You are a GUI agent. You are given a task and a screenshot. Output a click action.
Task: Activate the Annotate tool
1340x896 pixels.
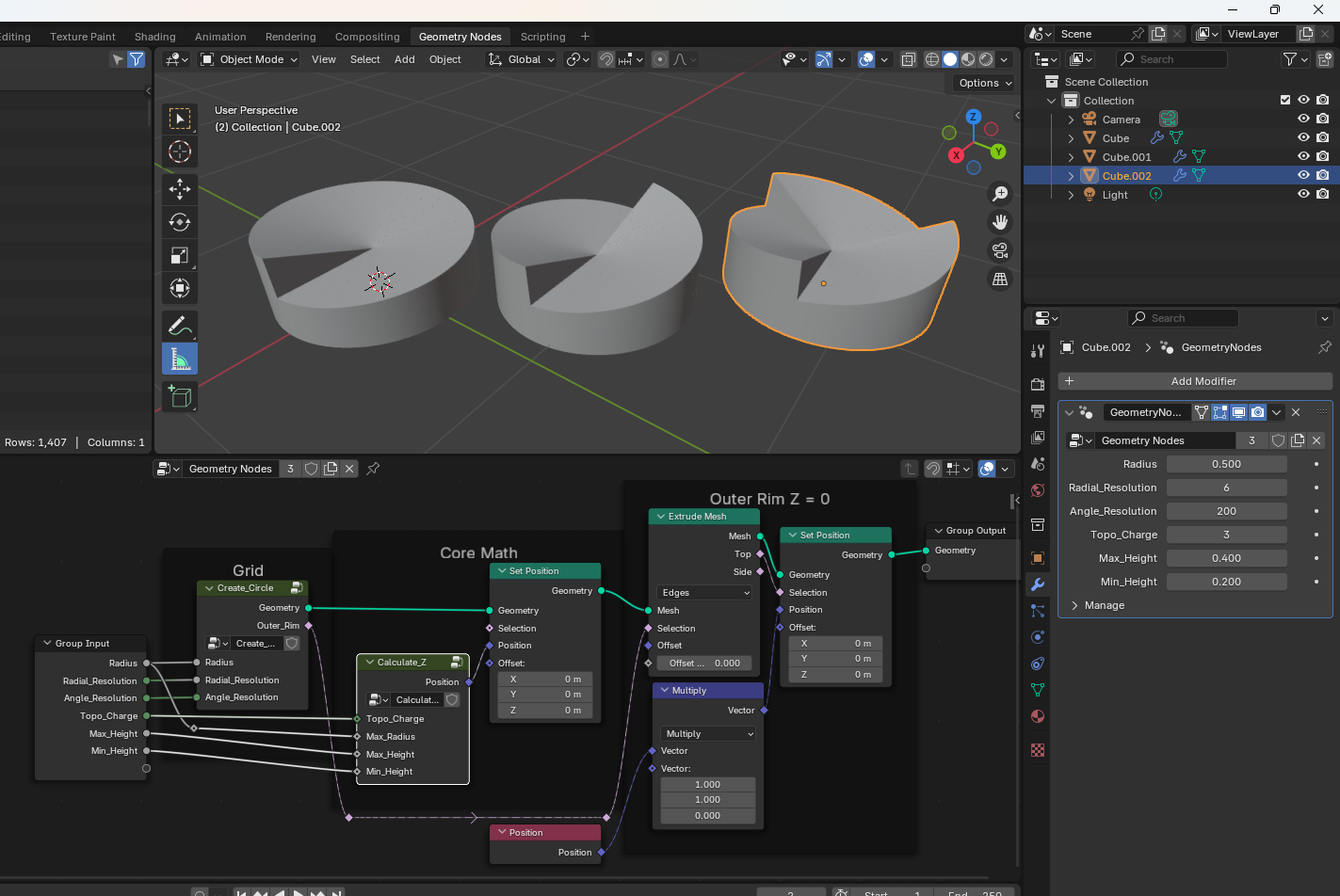[179, 326]
